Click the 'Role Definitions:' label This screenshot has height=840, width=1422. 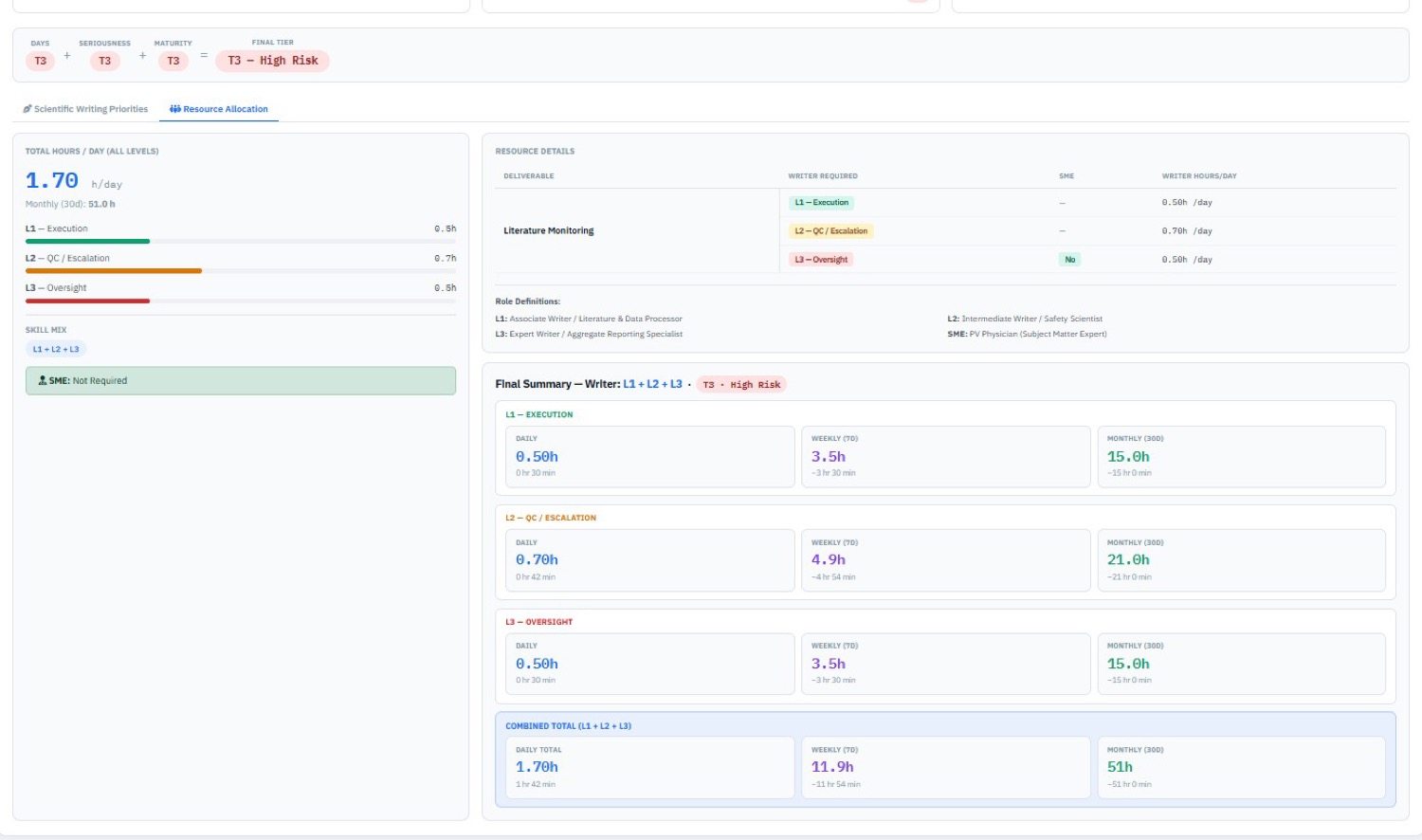(528, 301)
